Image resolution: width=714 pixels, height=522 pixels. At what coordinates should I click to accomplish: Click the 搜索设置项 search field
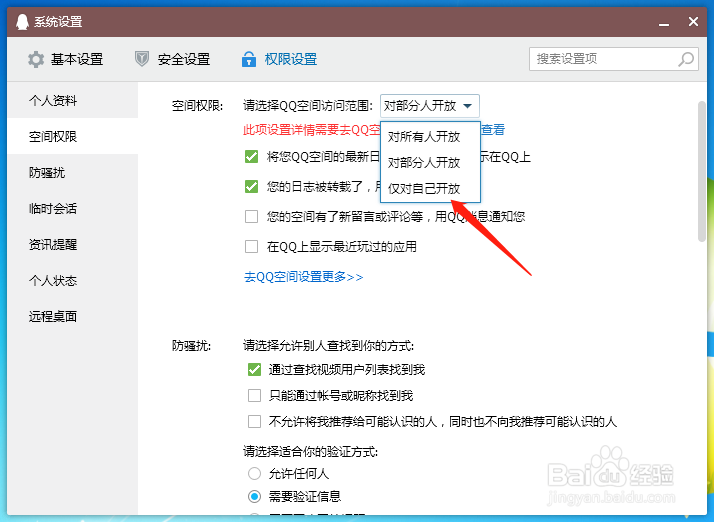614,59
